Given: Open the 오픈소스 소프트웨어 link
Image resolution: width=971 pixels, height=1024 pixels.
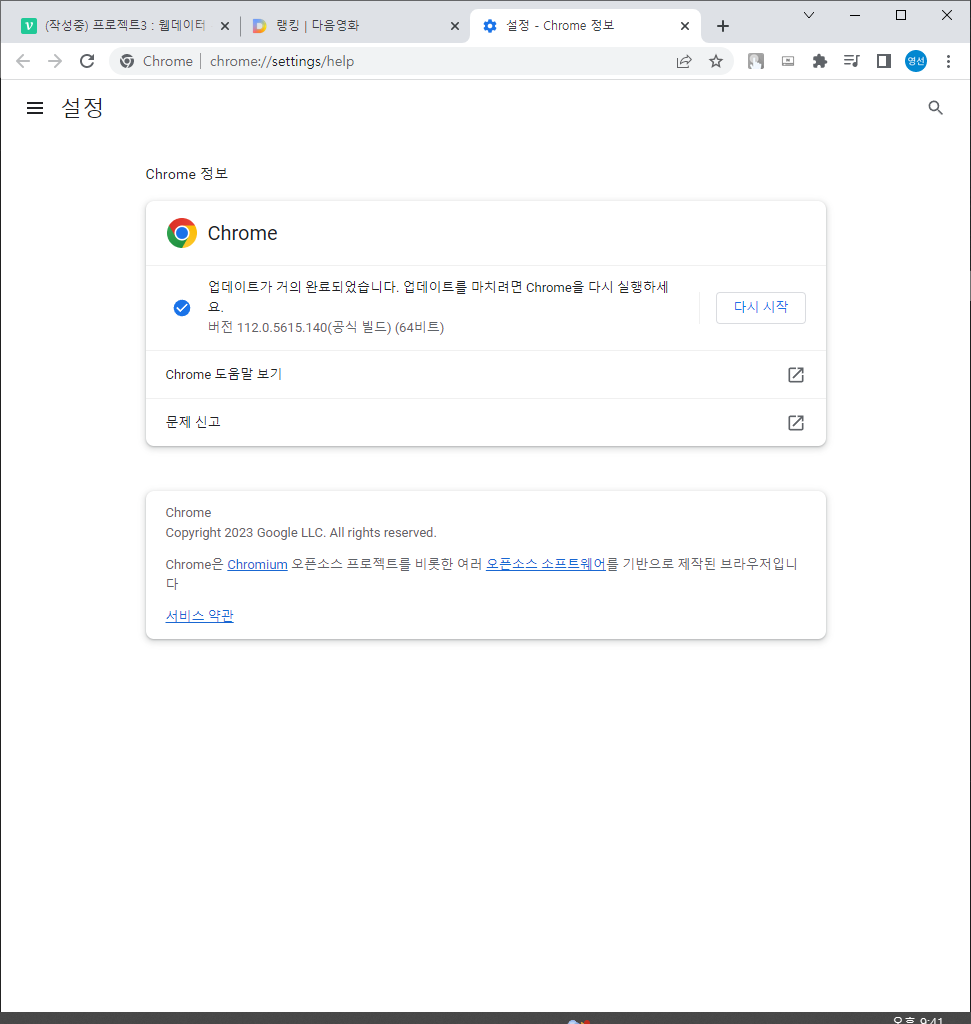Looking at the screenshot, I should coord(546,564).
